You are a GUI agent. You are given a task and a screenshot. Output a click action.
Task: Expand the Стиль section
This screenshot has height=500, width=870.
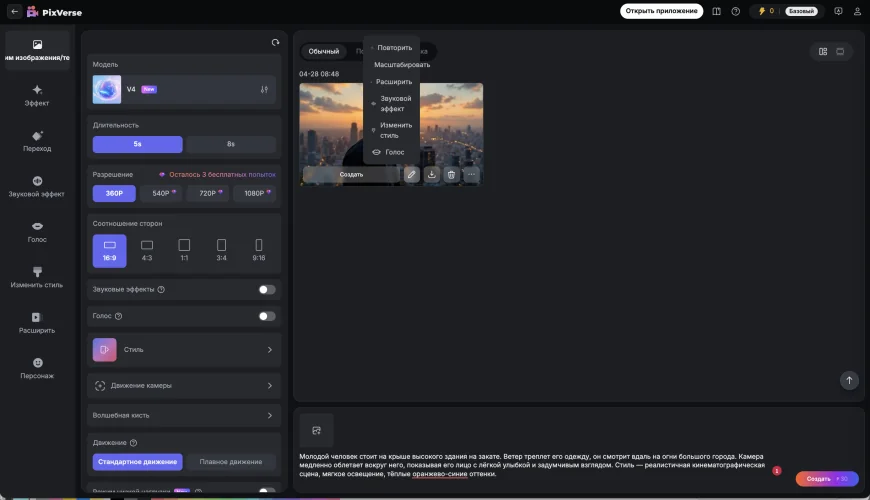click(184, 350)
